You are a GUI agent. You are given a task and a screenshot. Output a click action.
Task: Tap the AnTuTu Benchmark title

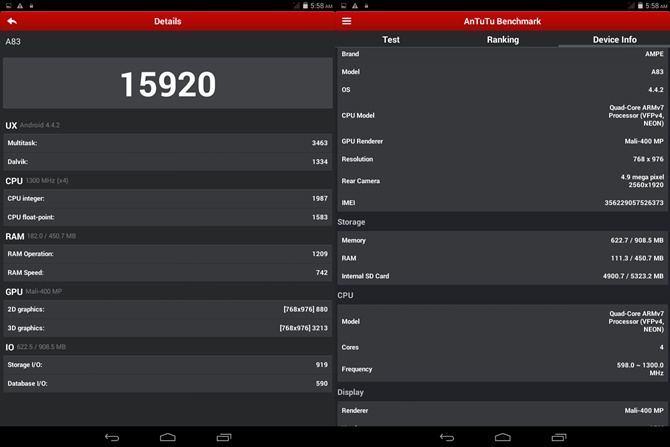tap(502, 21)
